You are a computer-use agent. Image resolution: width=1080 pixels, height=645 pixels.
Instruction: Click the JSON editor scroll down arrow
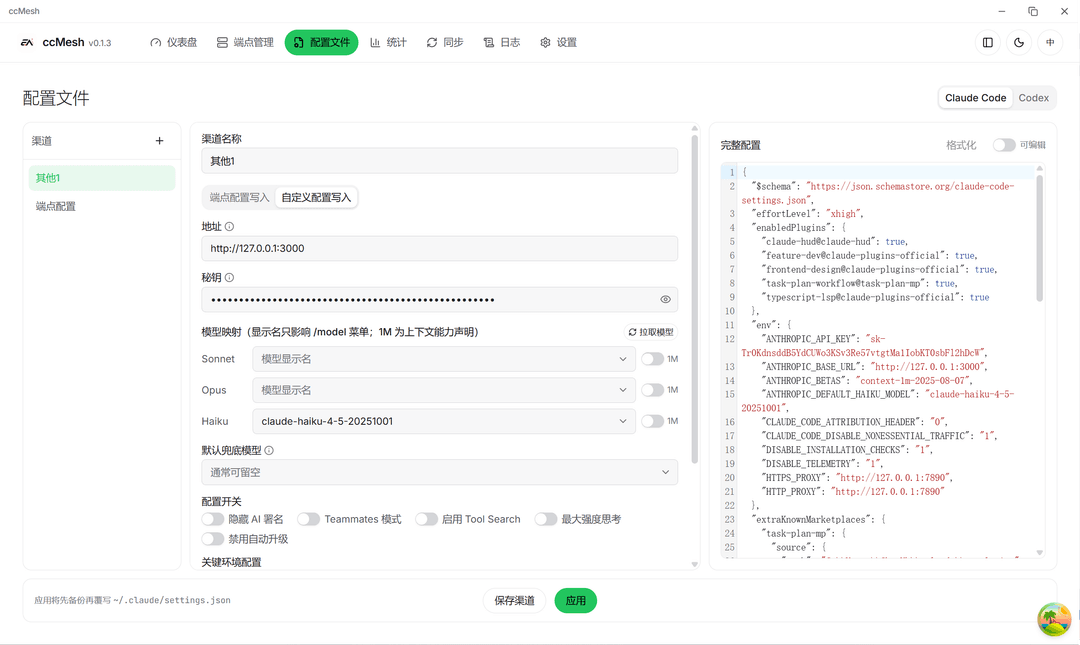[1039, 553]
